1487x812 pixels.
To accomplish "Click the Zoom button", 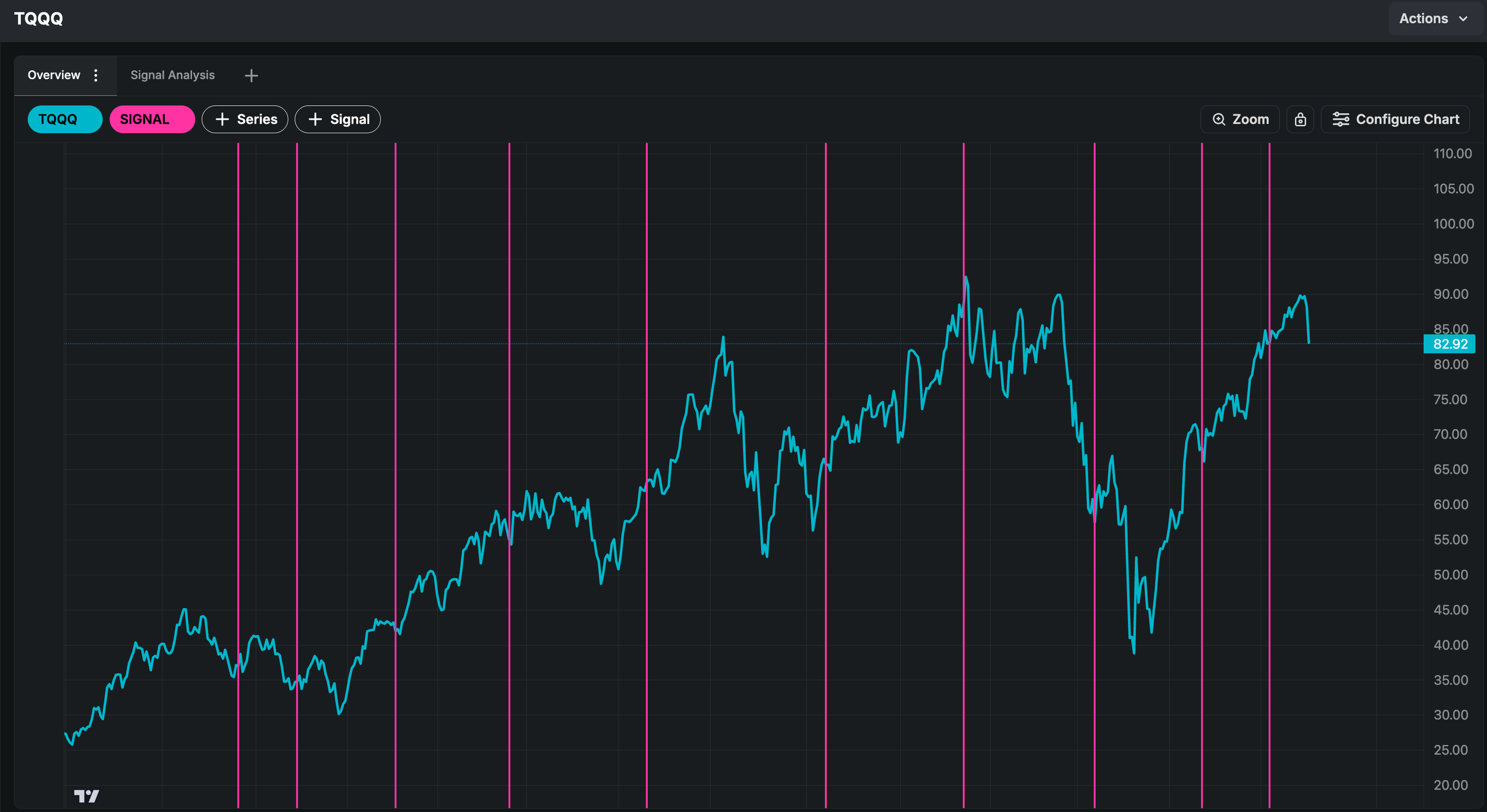I will [x=1240, y=119].
